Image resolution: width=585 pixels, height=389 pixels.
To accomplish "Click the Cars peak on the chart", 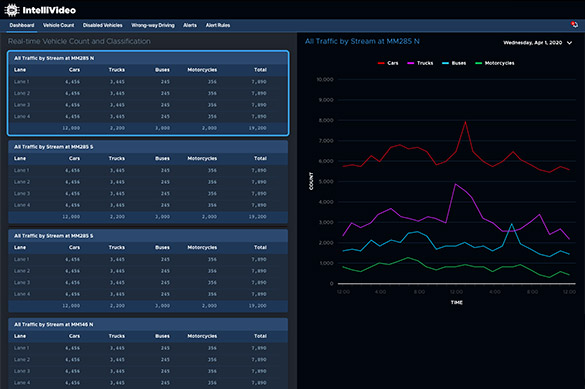I will point(465,122).
